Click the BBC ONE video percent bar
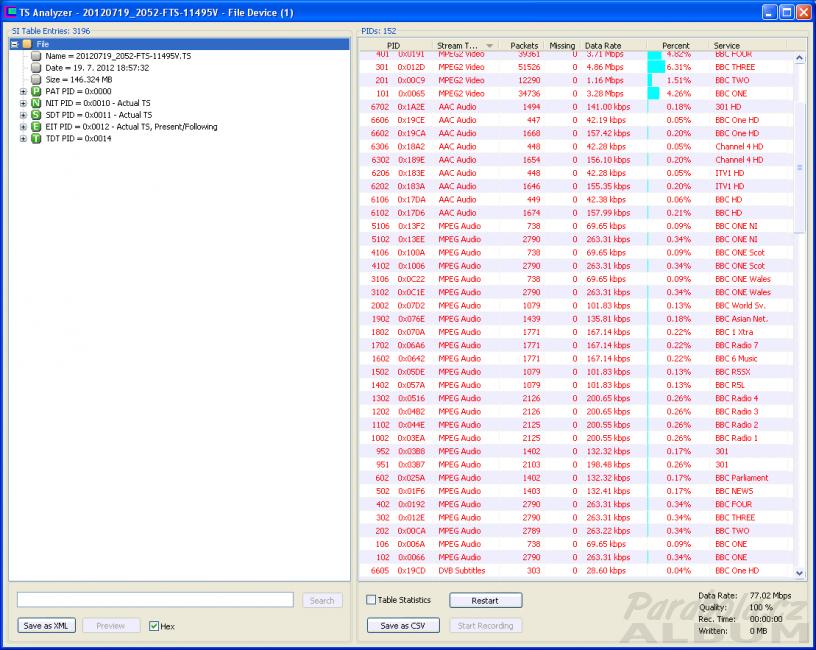This screenshot has width=816, height=650. point(654,94)
